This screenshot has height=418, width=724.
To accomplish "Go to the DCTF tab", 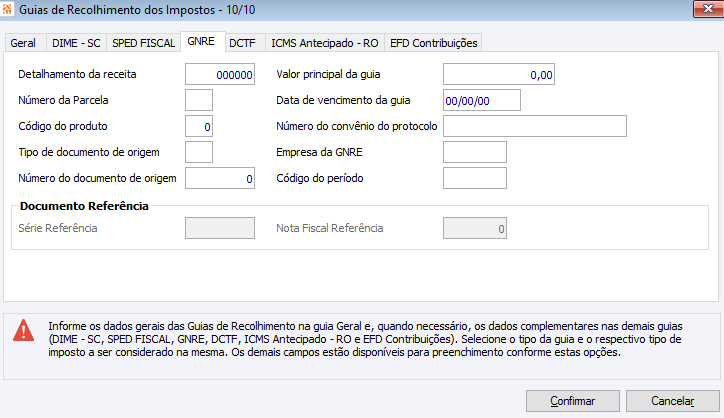I will point(241,43).
